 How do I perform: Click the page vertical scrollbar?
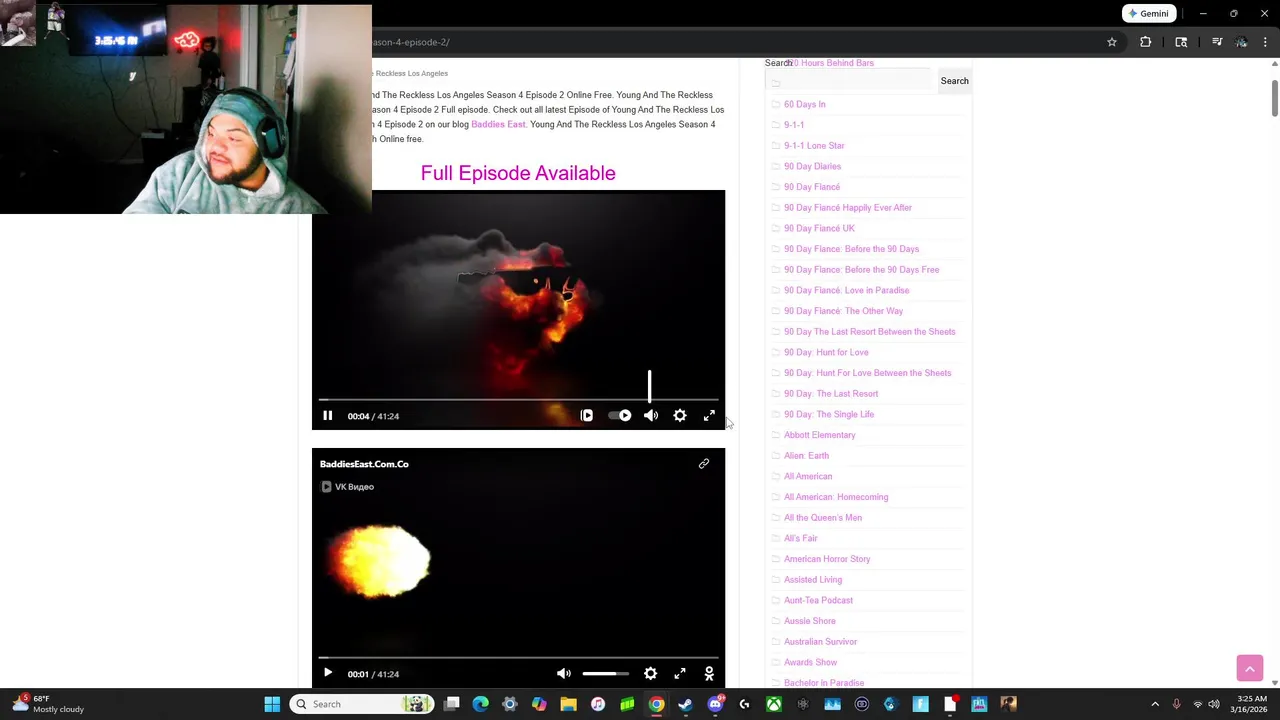click(x=1274, y=97)
